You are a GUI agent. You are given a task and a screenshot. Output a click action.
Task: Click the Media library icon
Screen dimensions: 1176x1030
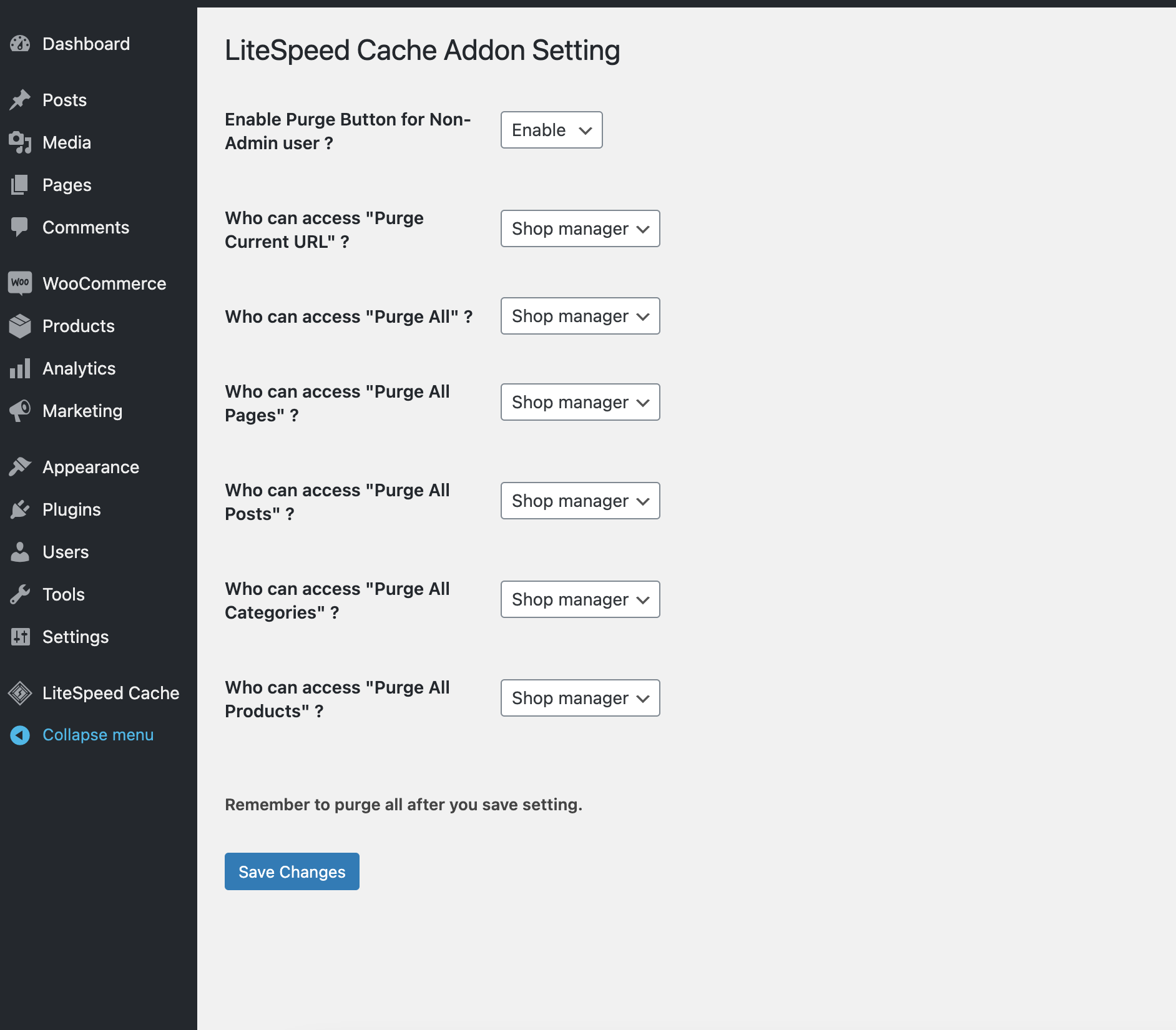[x=20, y=142]
